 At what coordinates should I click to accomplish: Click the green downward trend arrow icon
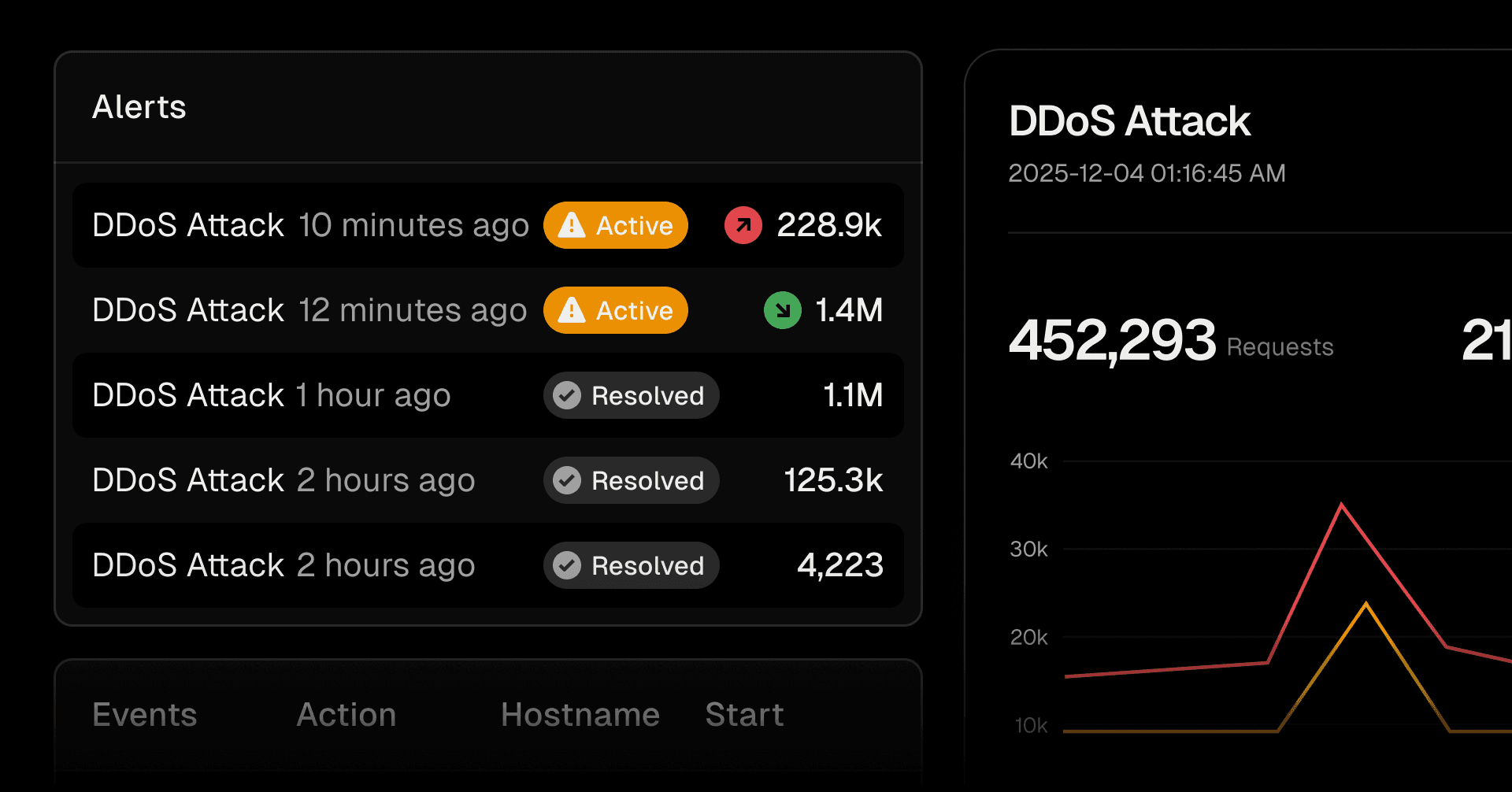point(782,310)
